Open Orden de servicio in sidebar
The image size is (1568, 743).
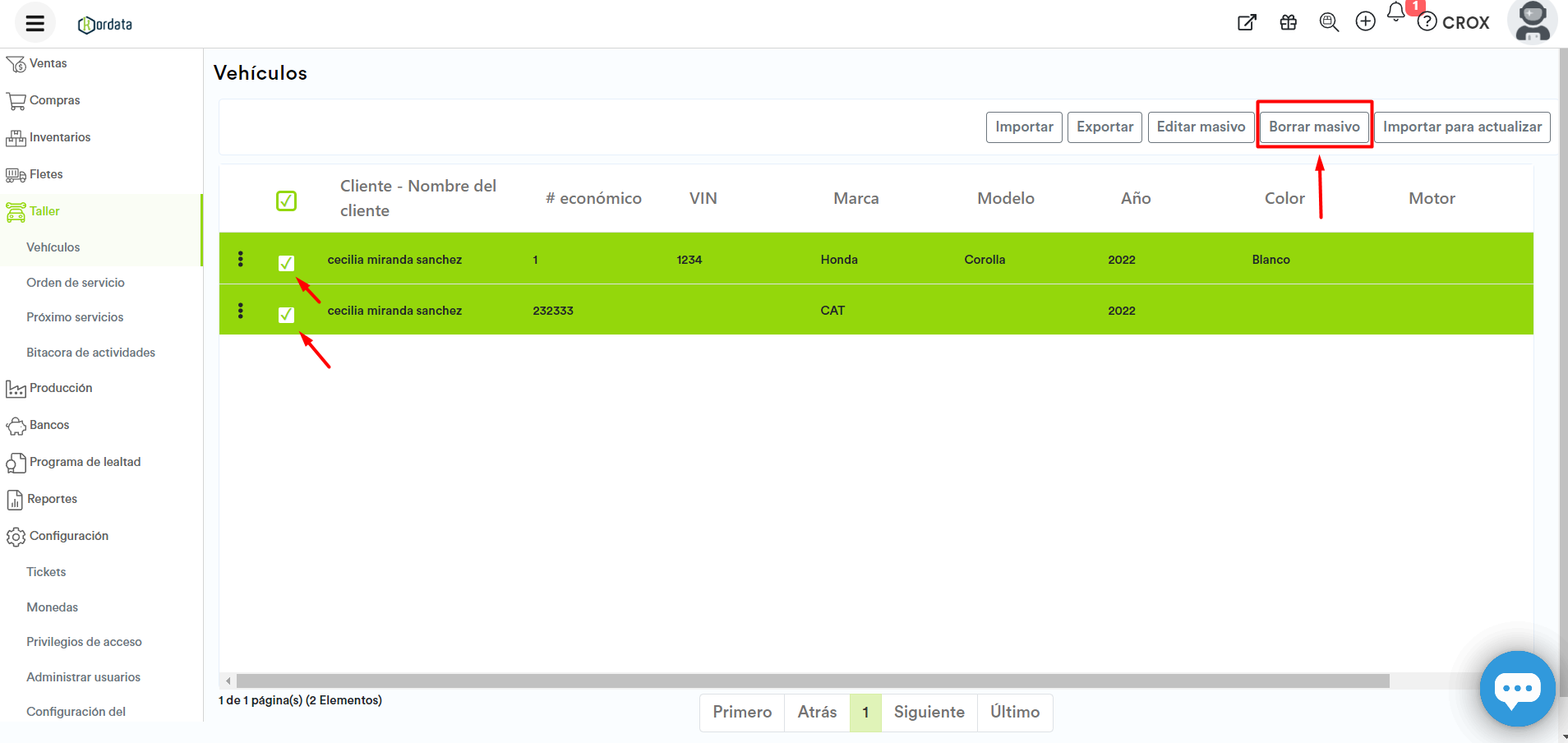tap(76, 283)
